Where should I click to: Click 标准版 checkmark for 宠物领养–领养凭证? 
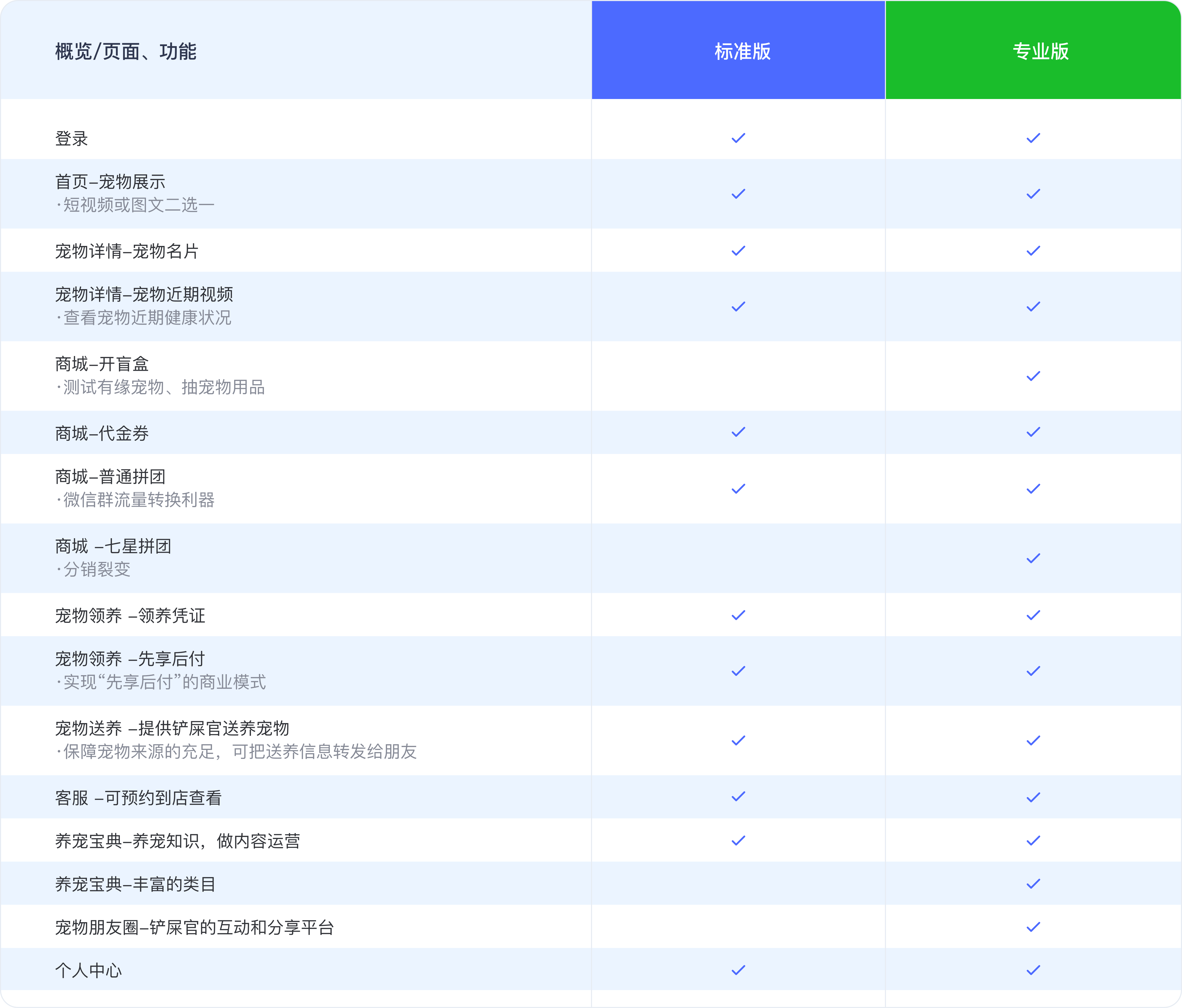coord(738,615)
